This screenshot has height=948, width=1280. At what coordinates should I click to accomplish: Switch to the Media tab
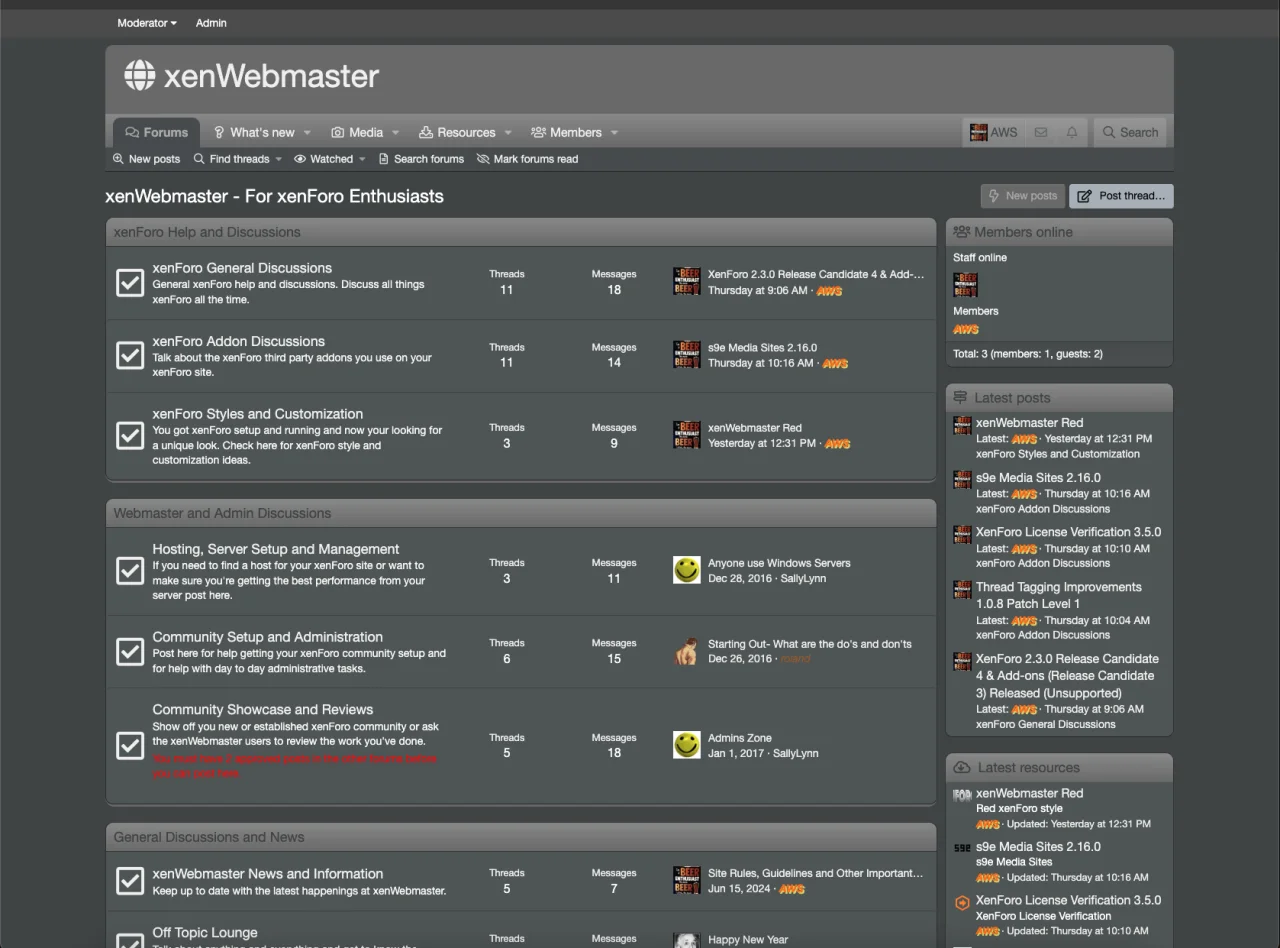(x=365, y=131)
